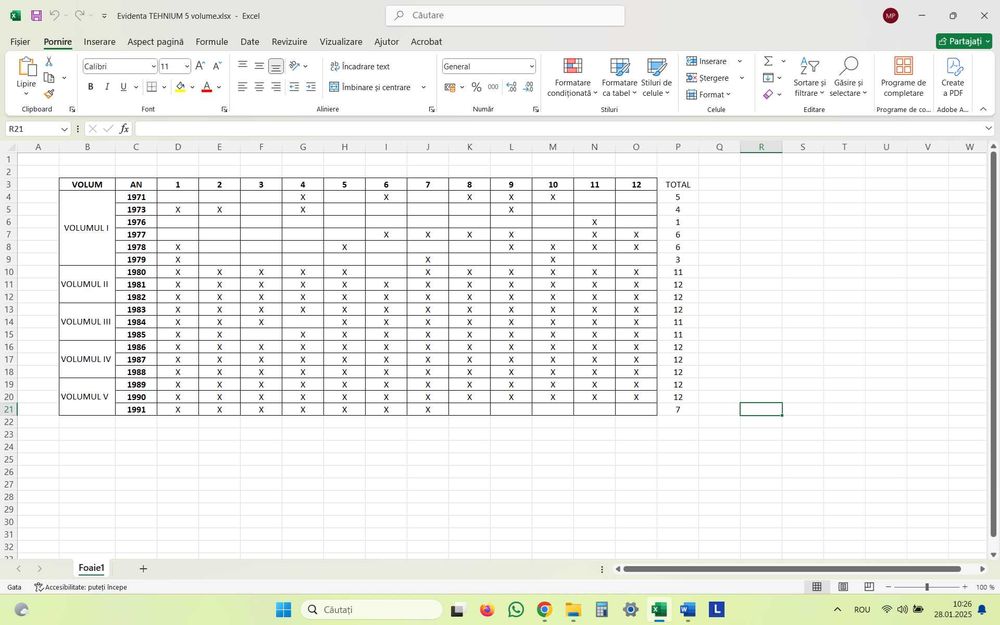The height and width of the screenshot is (625, 1000).
Task: Open the font size dropdown
Action: [x=187, y=66]
